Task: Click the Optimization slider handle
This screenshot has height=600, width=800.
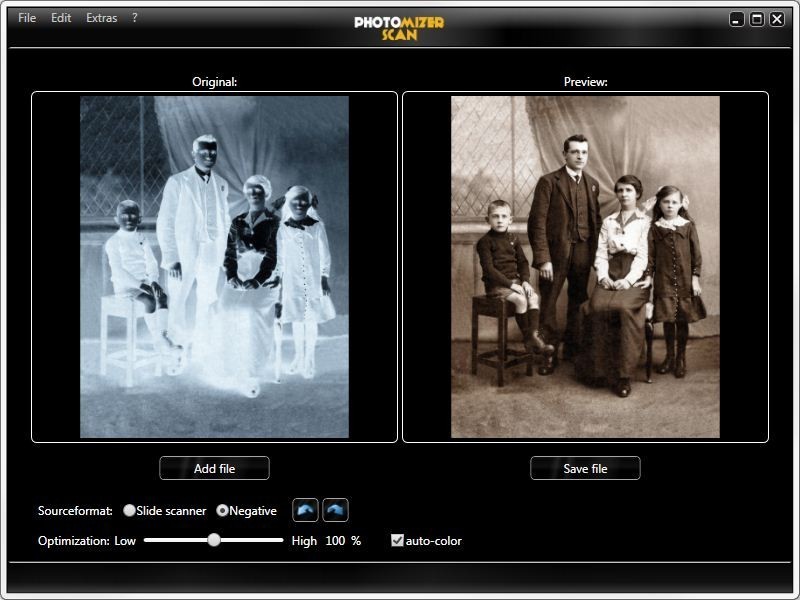Action: 213,540
